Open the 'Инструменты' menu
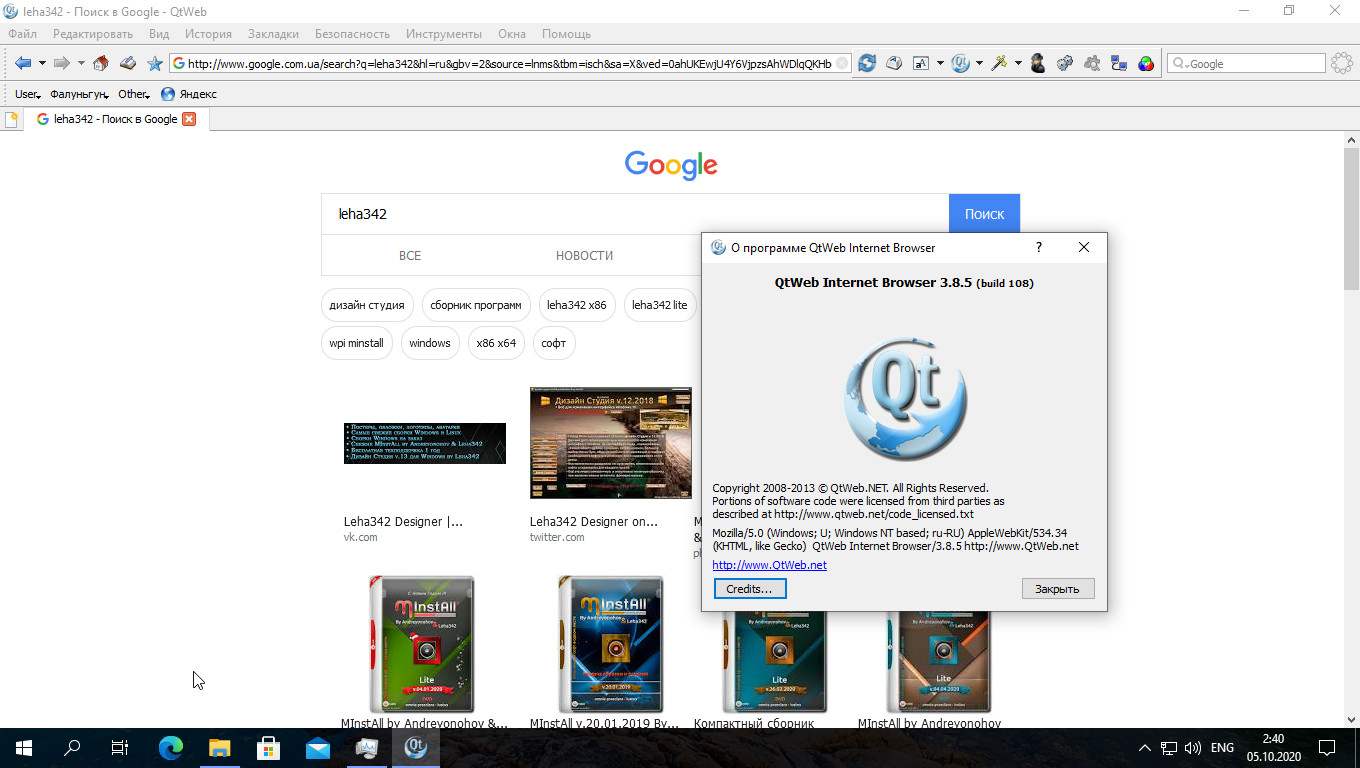Screen dimensions: 1360x768 click(x=445, y=34)
